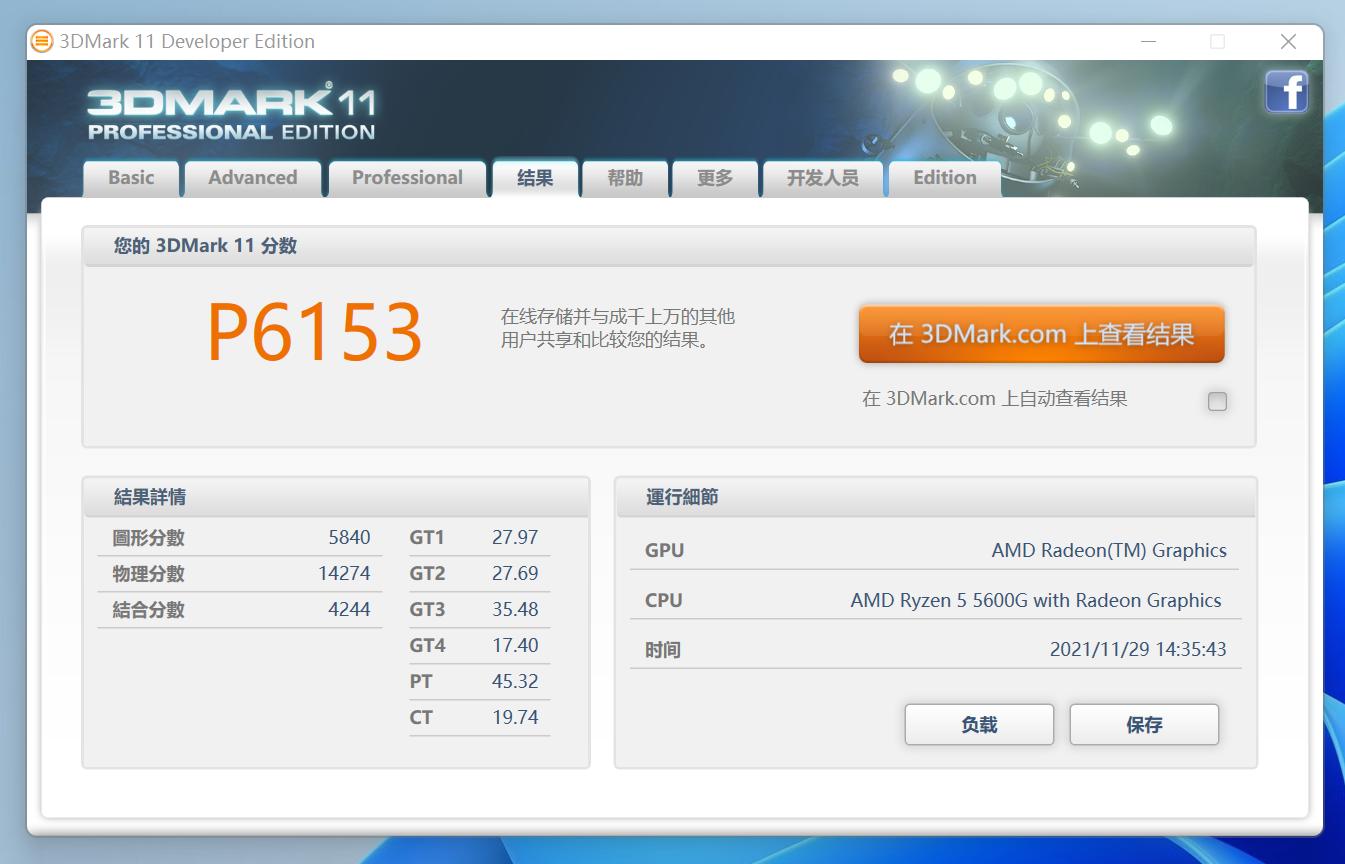Click the P6153 score text
This screenshot has height=864, width=1345.
(x=315, y=333)
